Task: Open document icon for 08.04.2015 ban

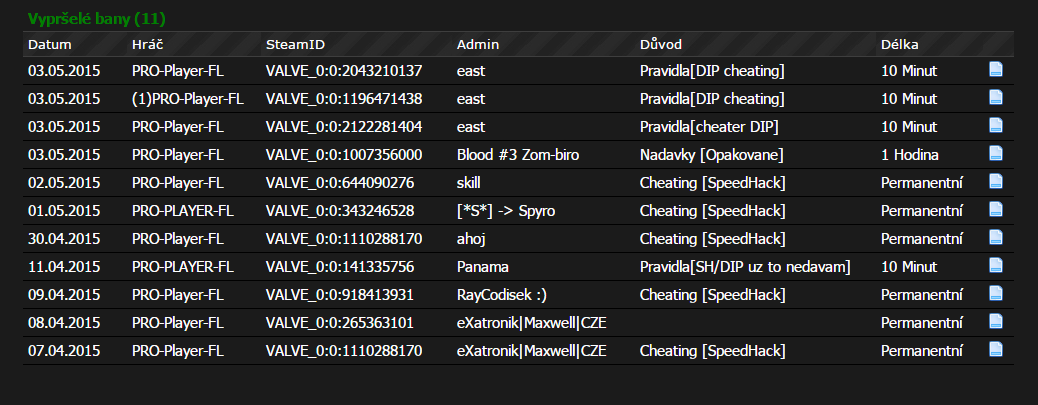Action: (x=996, y=321)
